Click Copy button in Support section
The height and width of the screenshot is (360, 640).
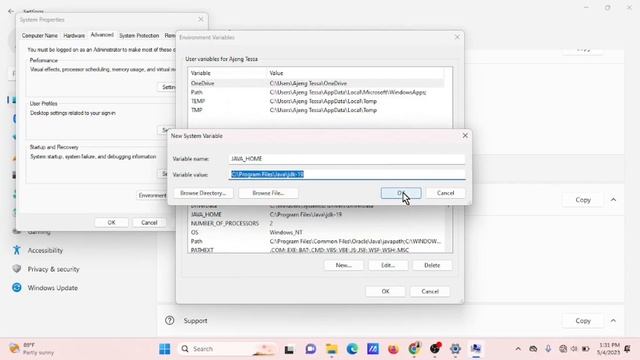click(x=583, y=321)
